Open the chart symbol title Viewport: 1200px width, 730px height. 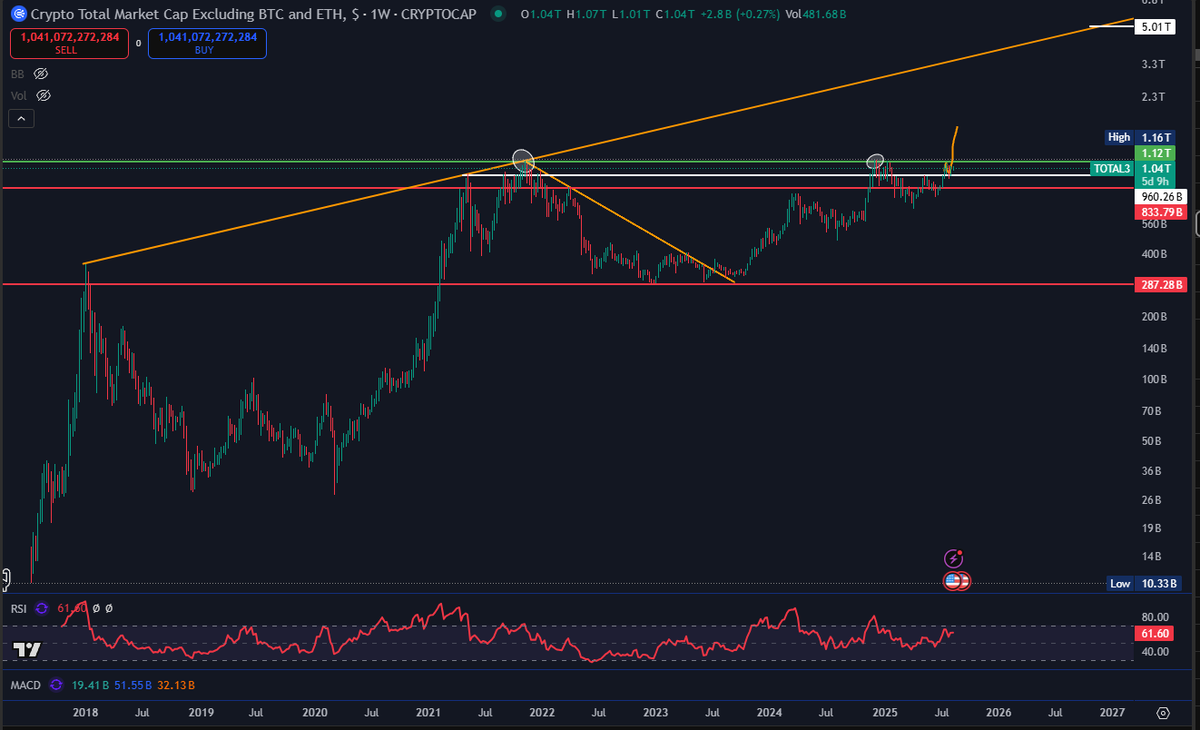click(254, 14)
